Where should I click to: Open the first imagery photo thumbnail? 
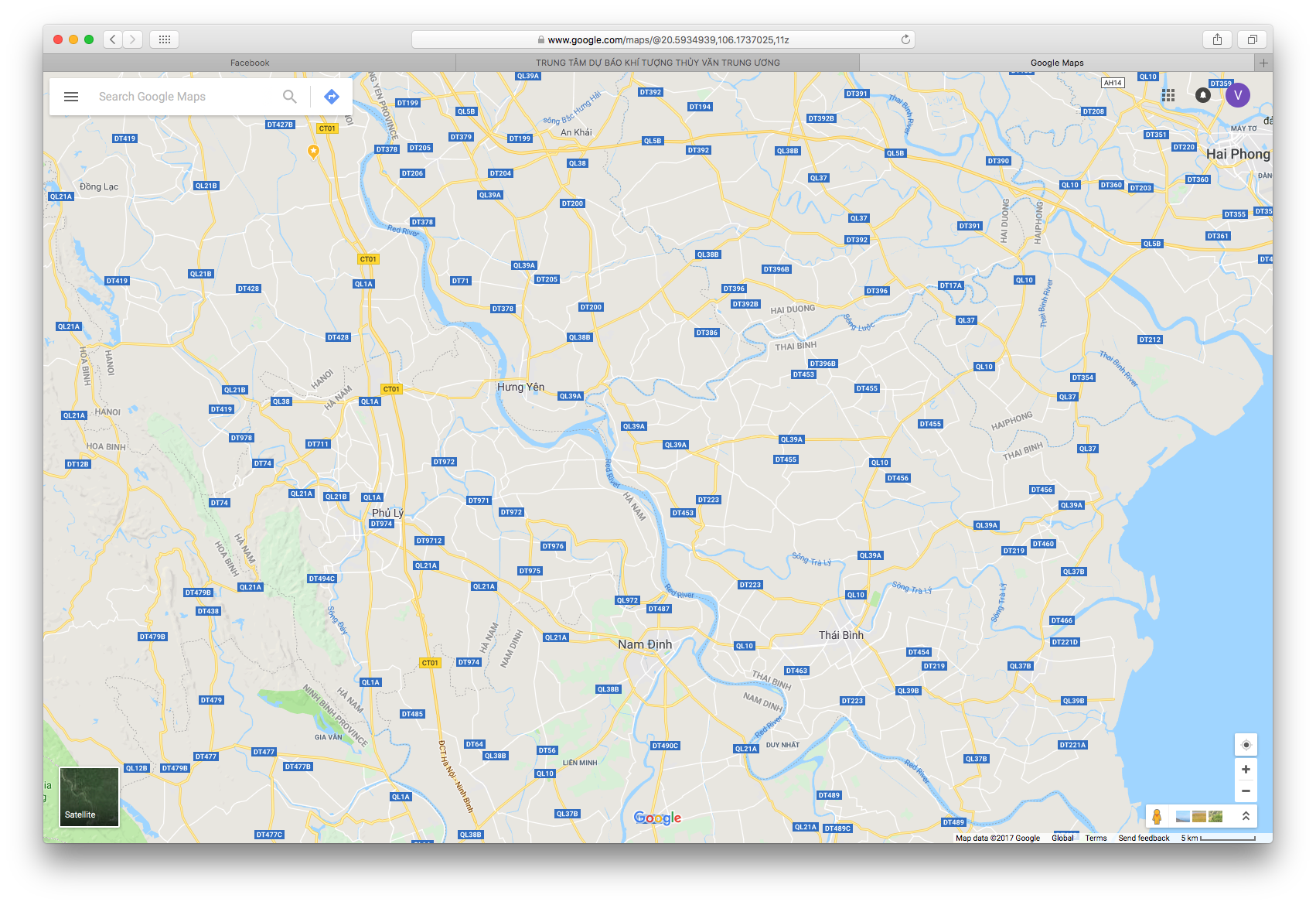point(1183,816)
